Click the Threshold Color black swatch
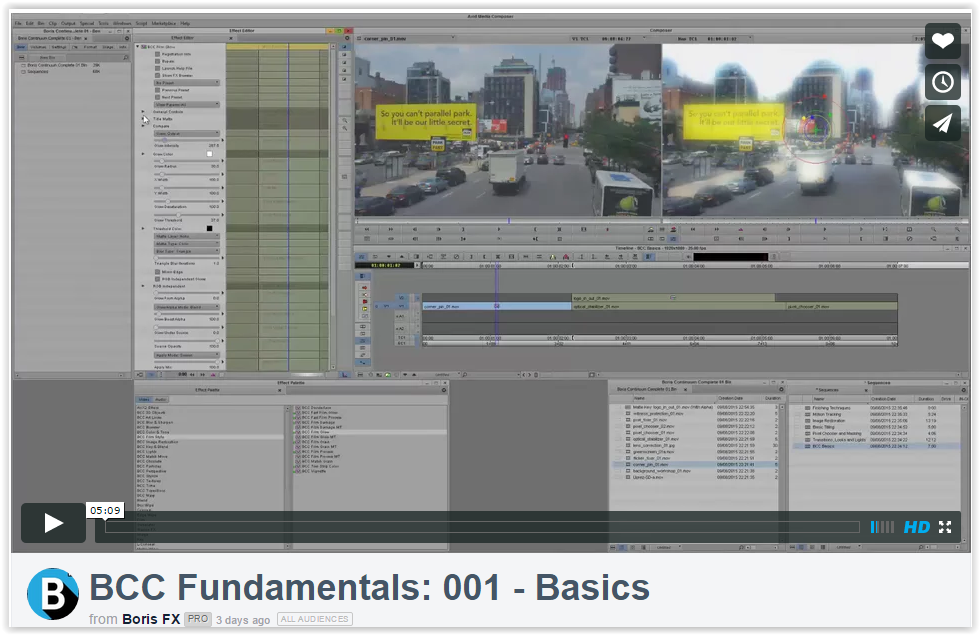 (209, 228)
